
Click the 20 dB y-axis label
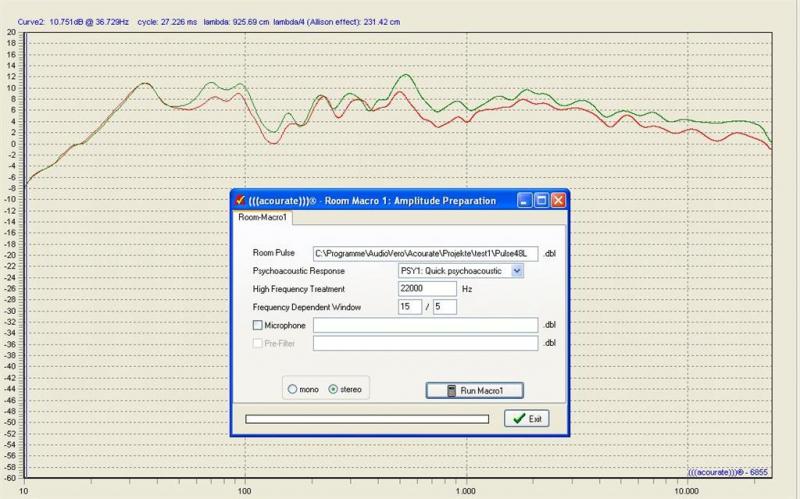point(11,32)
